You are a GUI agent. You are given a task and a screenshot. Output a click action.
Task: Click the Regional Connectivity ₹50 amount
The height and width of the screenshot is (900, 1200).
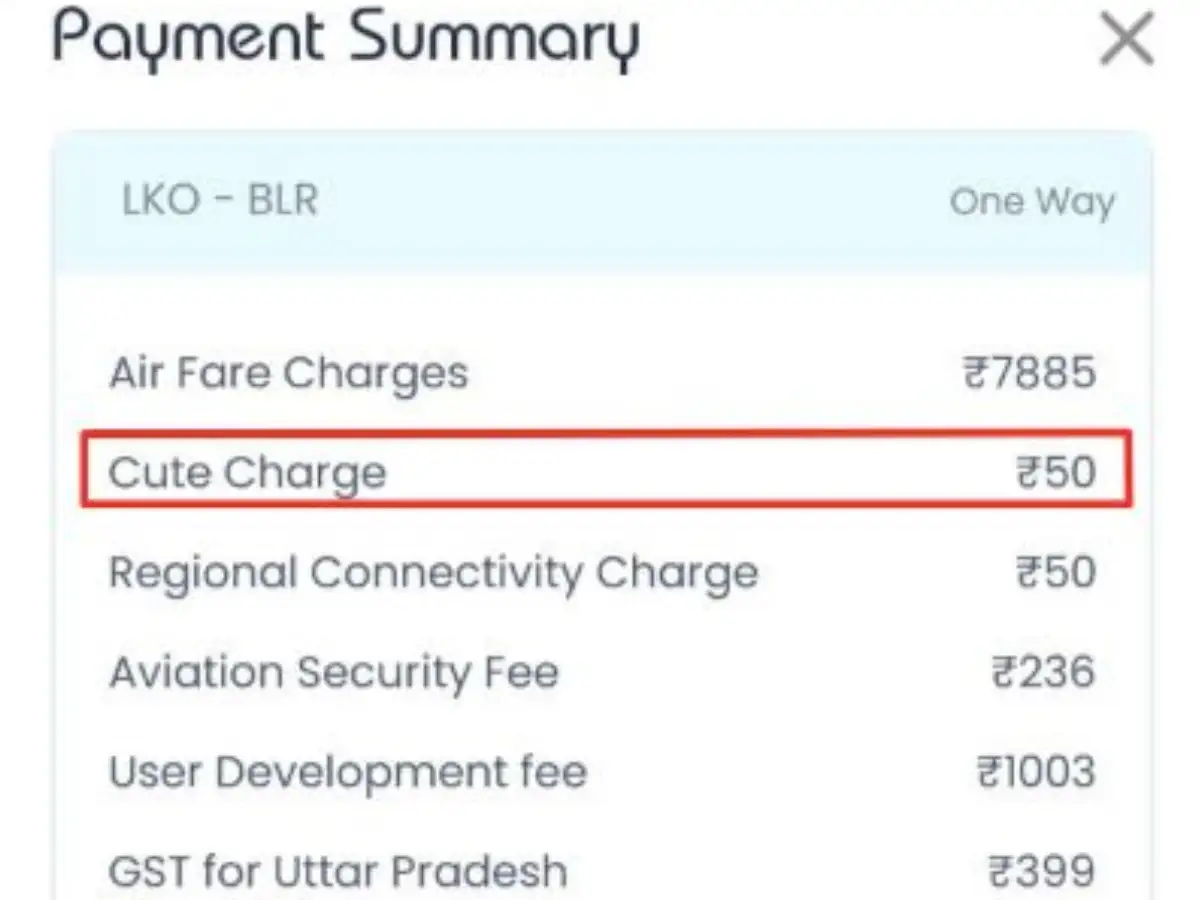1056,572
